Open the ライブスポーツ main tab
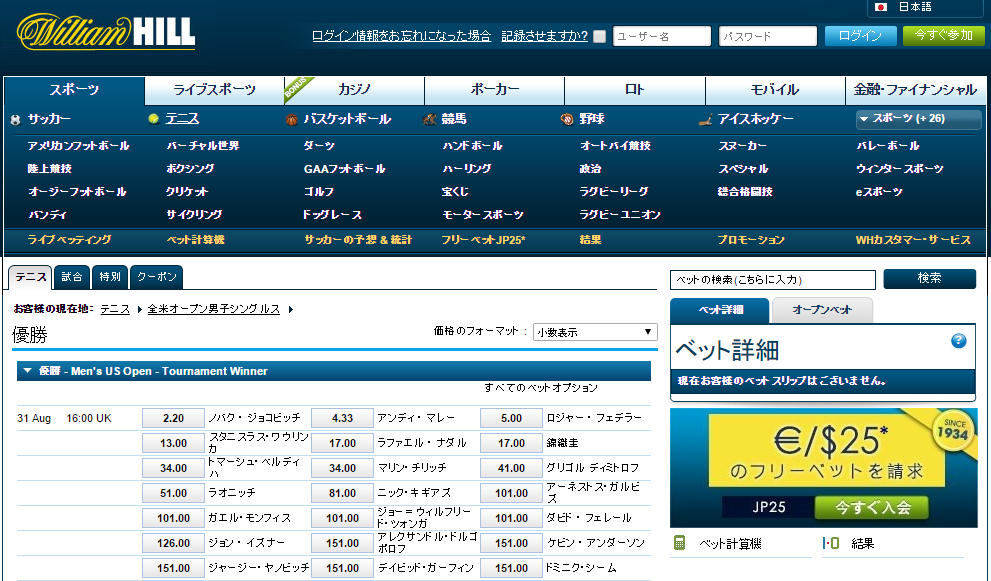This screenshot has height=581, width=991. pos(214,90)
